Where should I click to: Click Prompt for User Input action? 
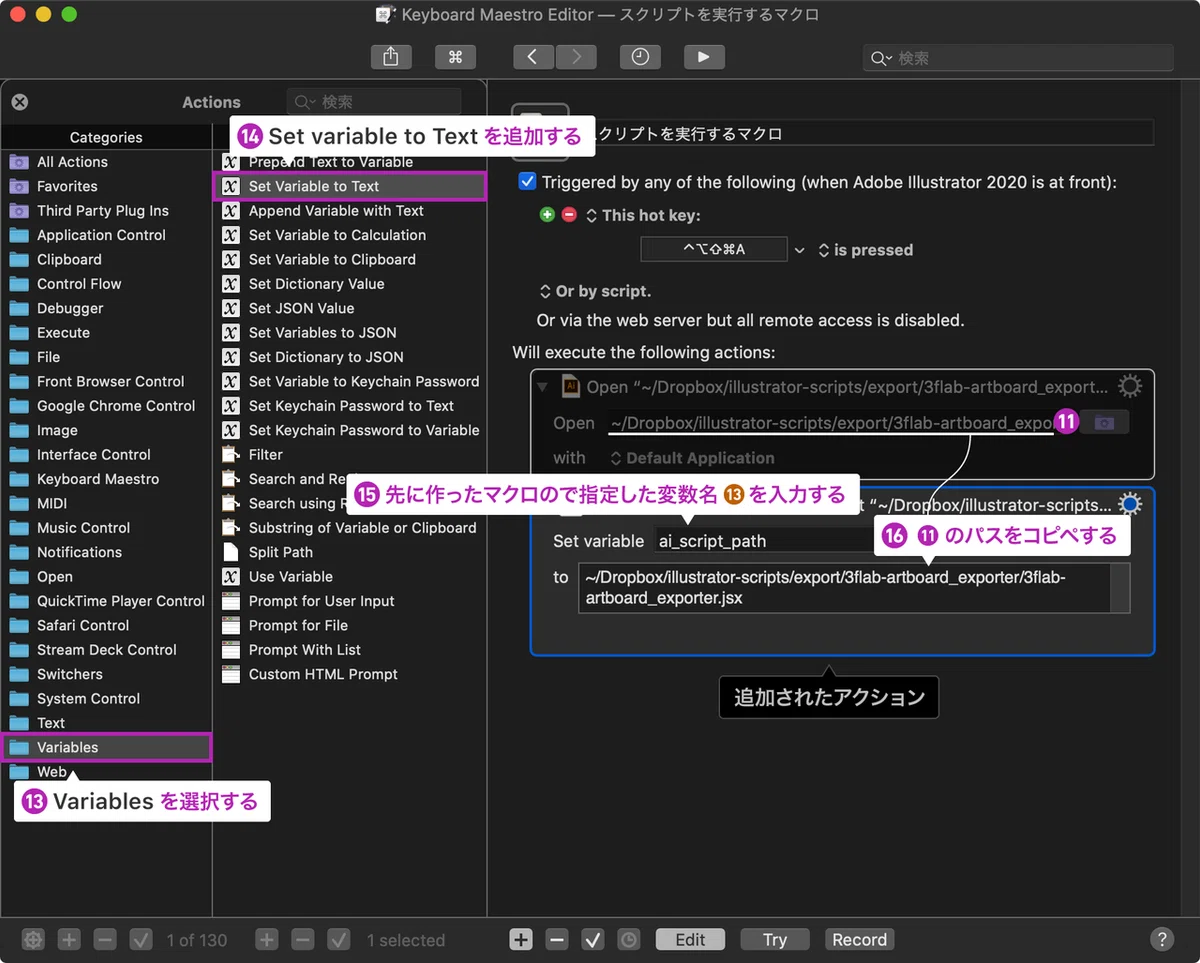pos(349,601)
